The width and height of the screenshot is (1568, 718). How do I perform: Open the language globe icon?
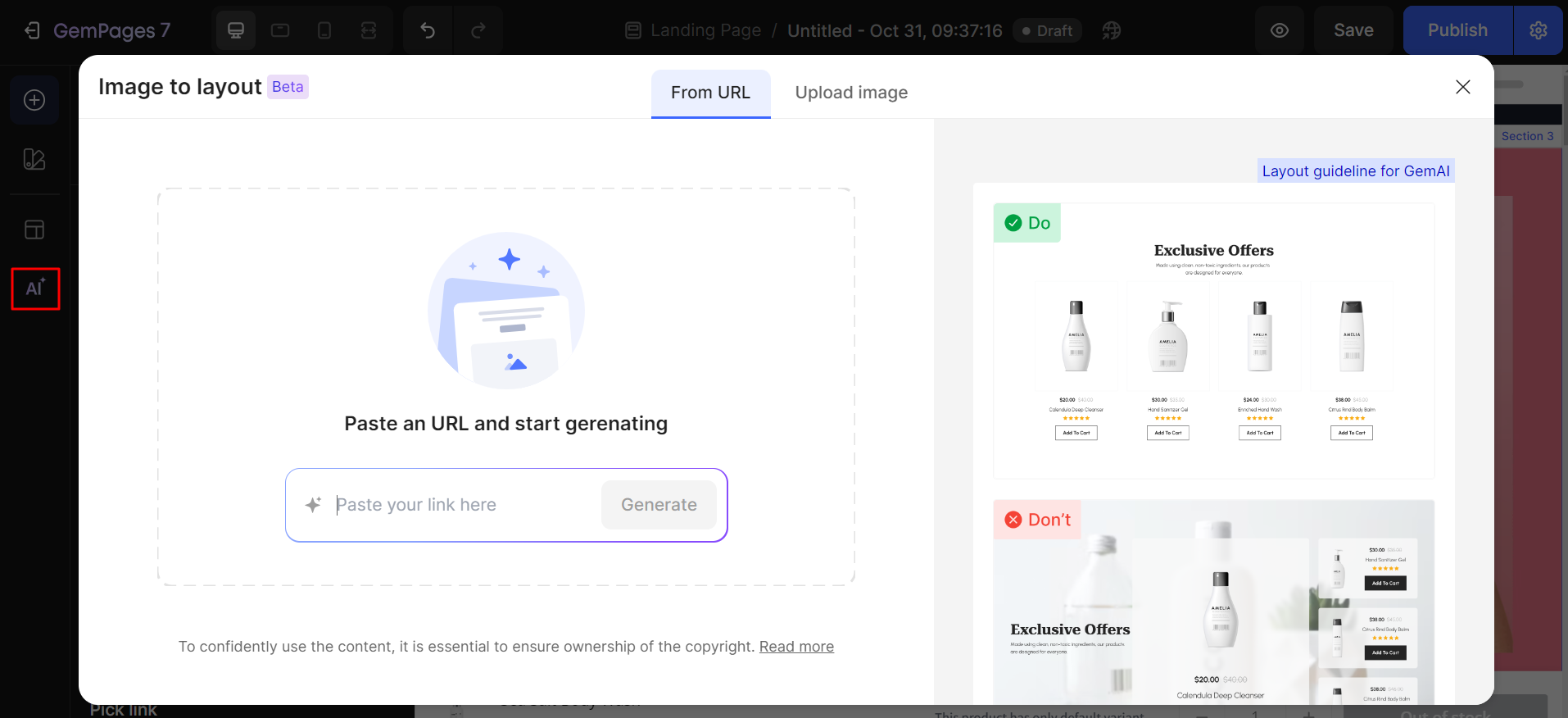pos(1111,30)
